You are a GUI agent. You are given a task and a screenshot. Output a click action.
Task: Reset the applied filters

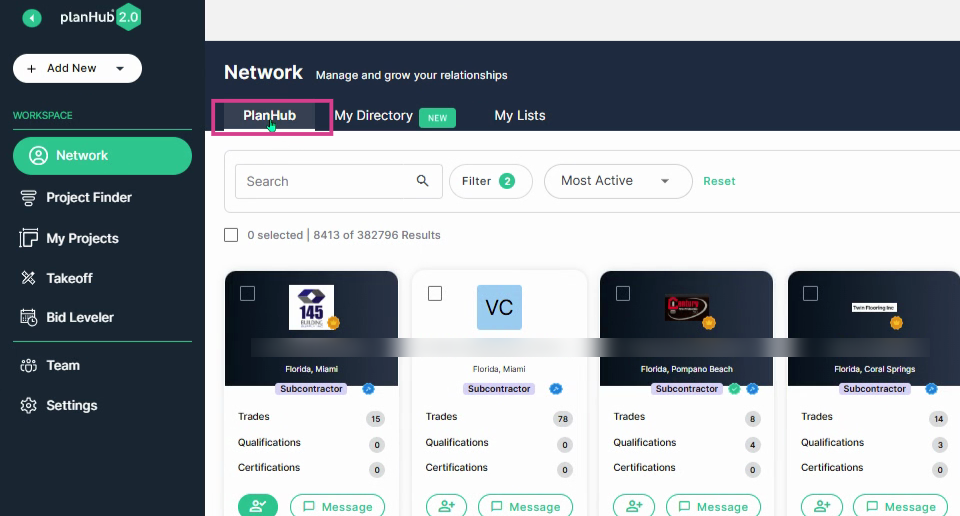[x=719, y=181]
